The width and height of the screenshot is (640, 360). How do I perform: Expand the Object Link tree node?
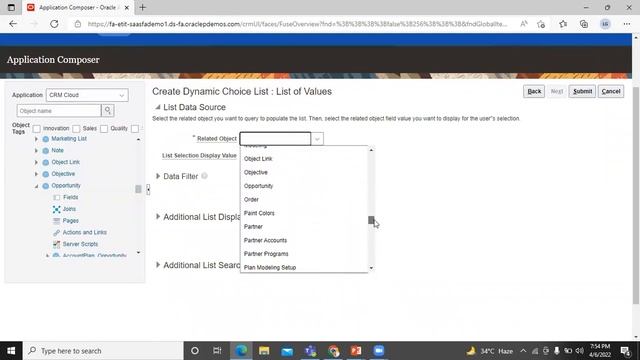(36, 162)
